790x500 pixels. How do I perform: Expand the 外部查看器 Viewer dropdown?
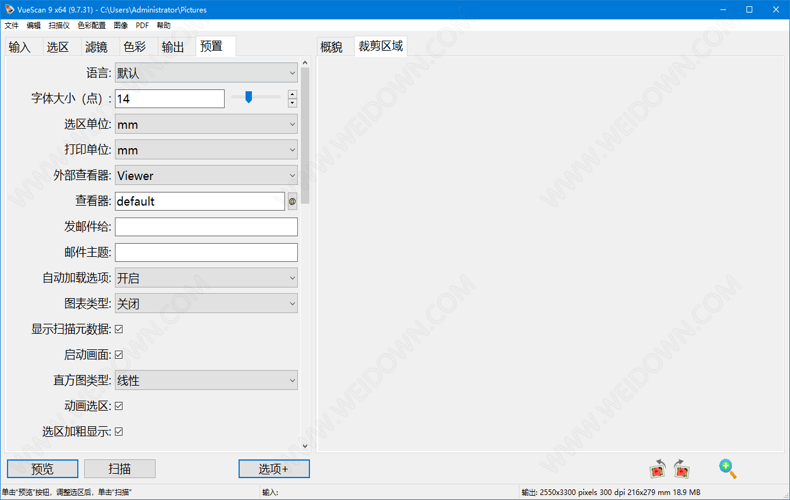point(206,176)
